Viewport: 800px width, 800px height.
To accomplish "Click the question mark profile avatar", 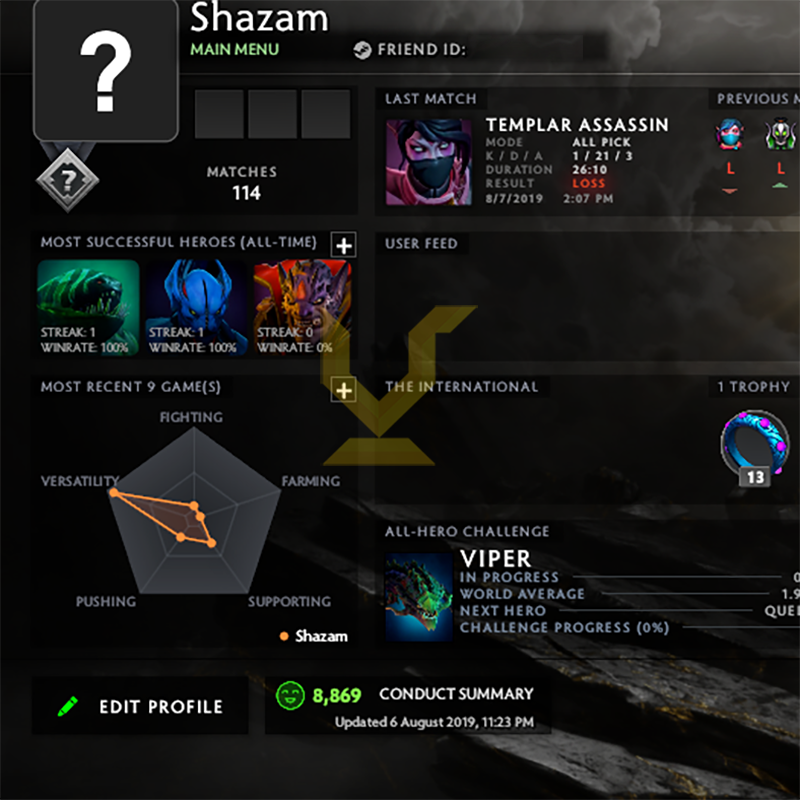I will [x=106, y=69].
